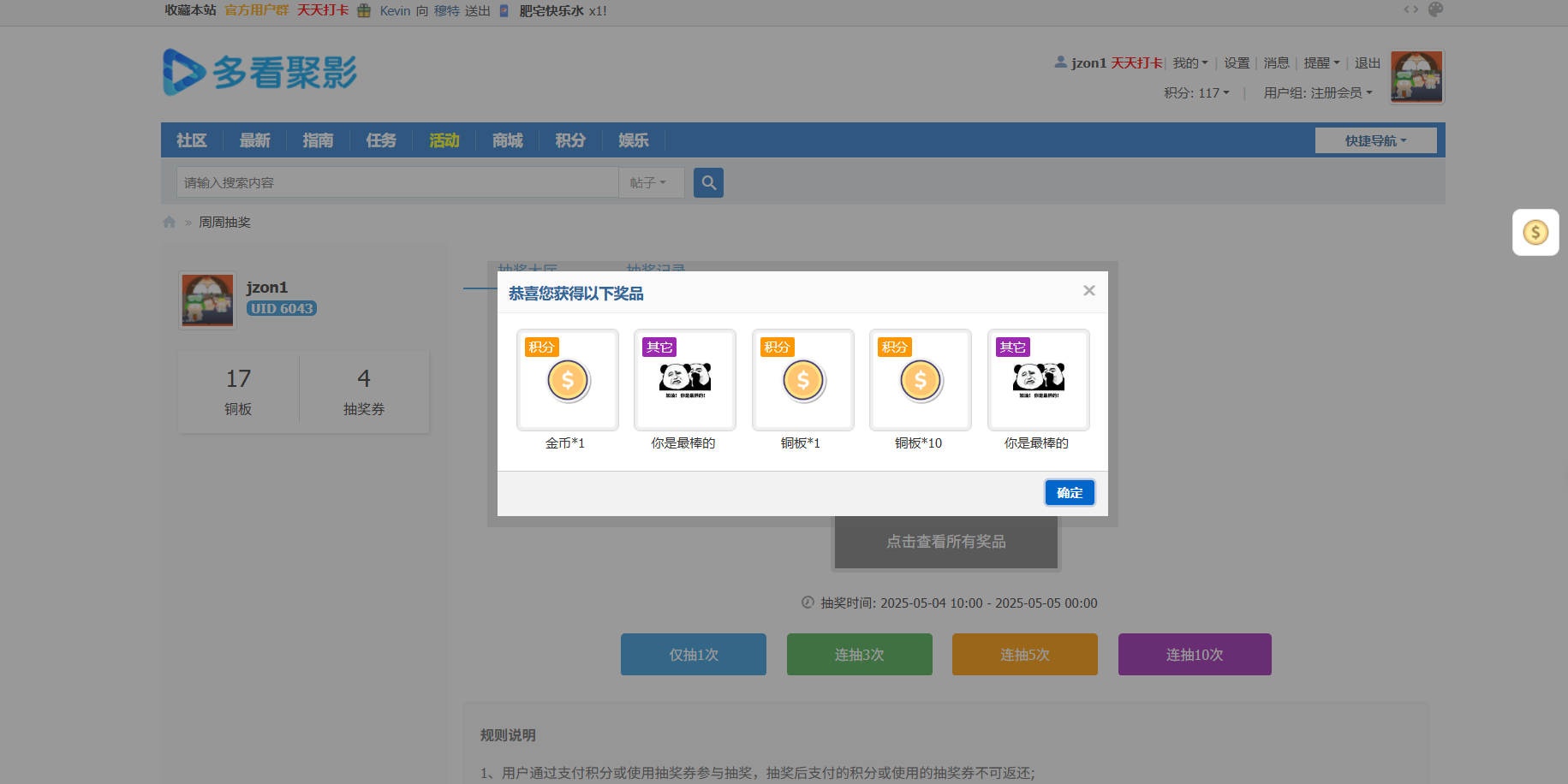Click the gift box icon in the notice bar

[364, 11]
